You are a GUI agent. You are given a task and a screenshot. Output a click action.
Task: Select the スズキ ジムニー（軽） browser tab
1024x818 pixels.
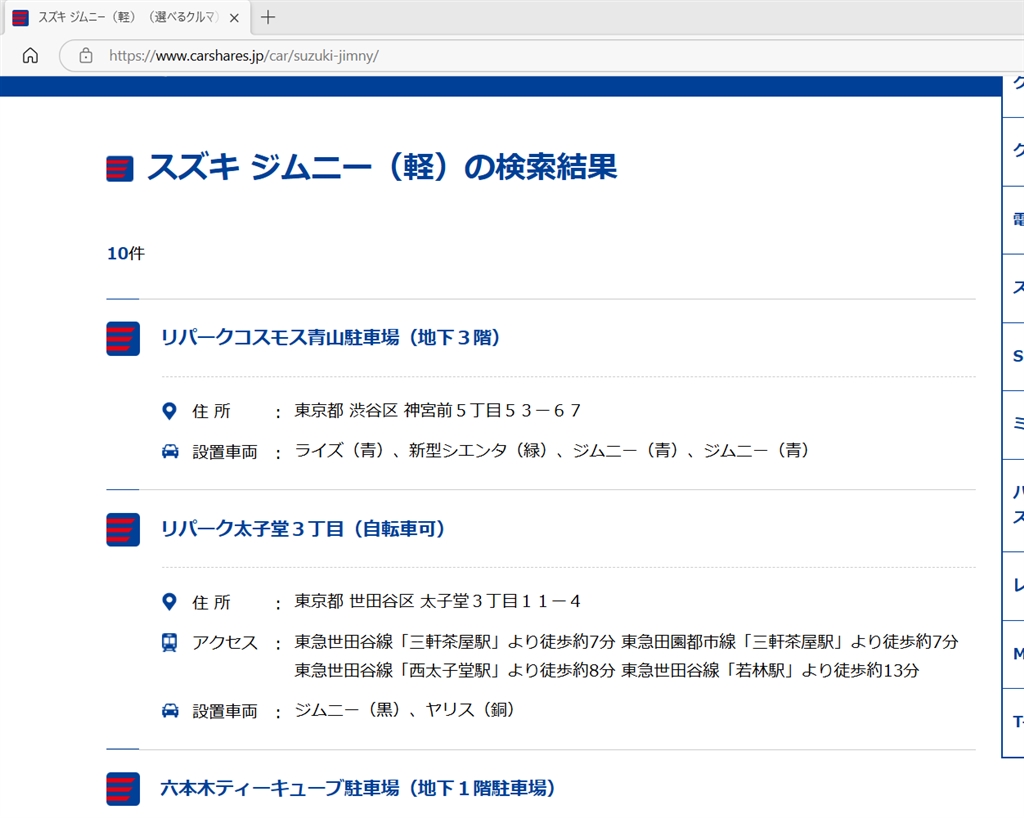coord(127,18)
